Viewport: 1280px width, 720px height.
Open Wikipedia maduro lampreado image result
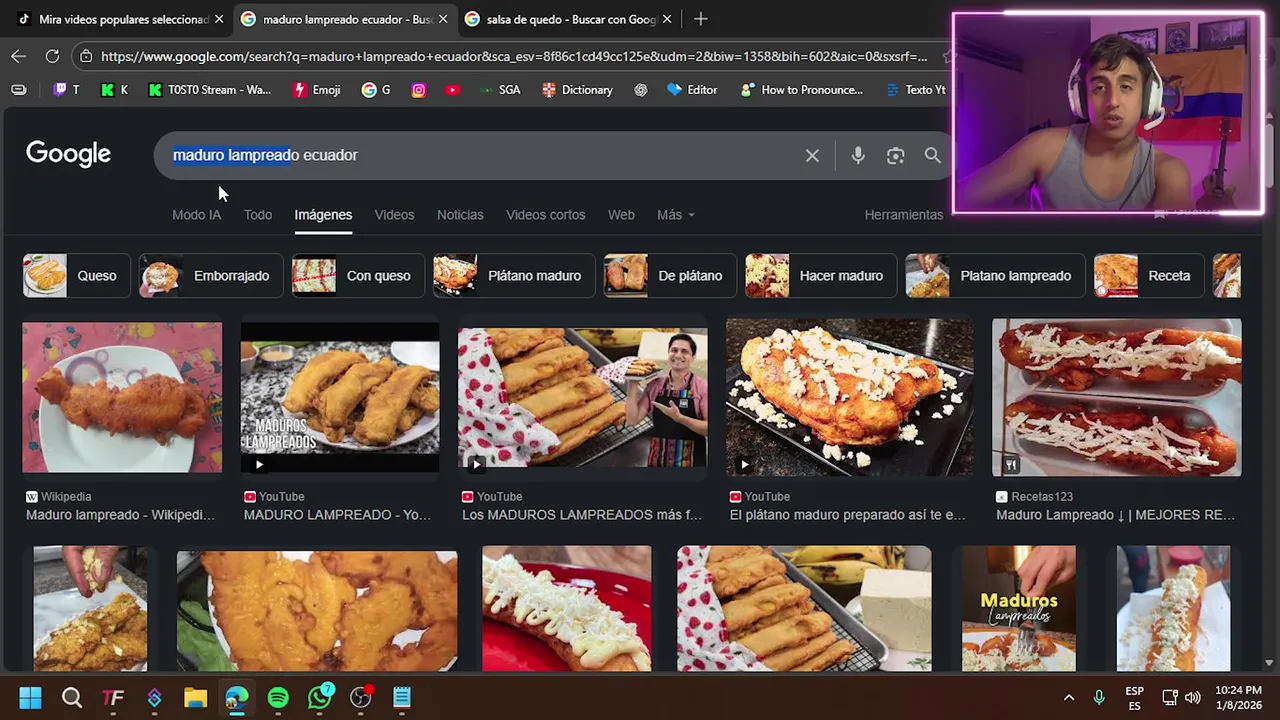122,397
